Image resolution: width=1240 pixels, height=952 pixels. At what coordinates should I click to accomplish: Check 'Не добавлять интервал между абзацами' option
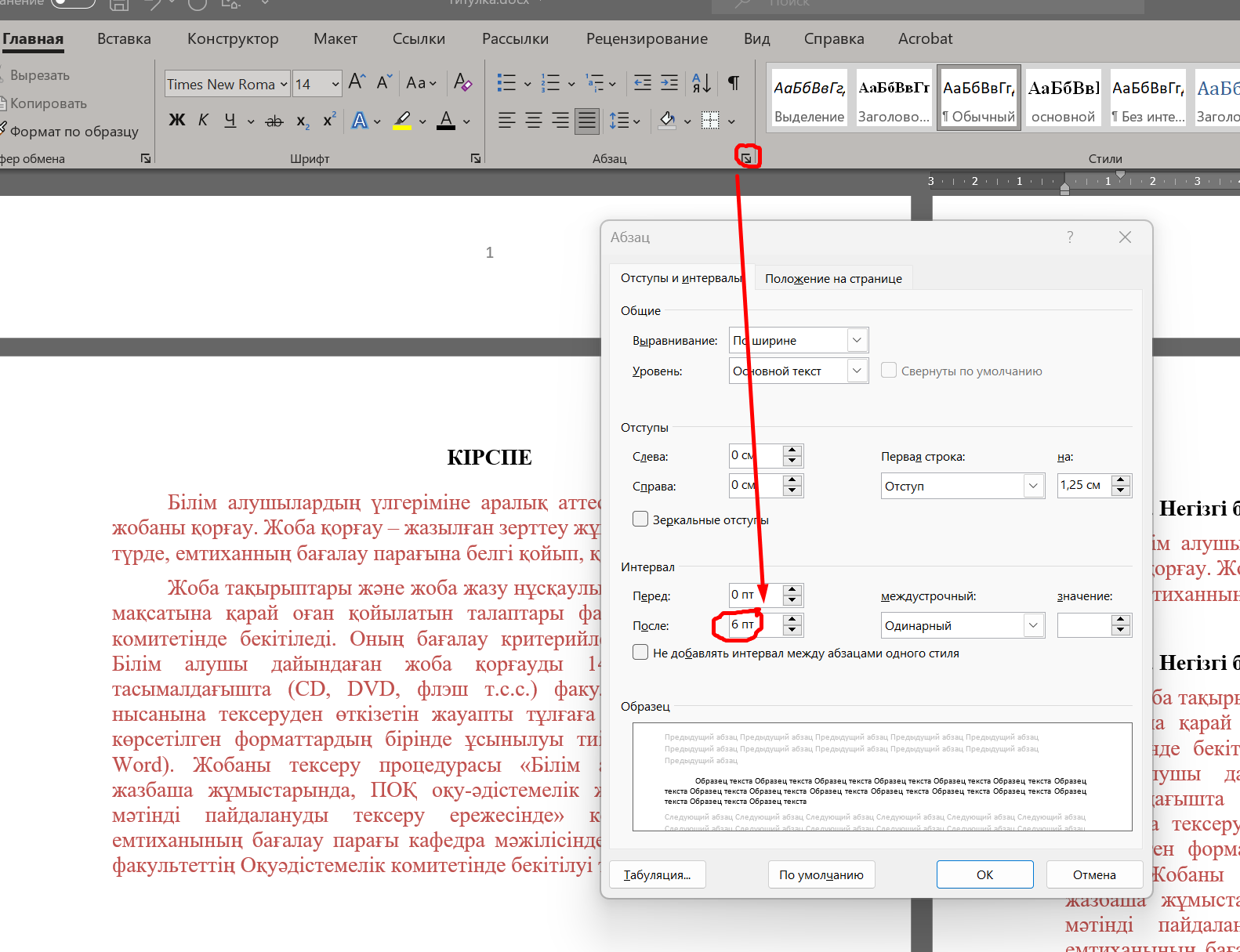point(640,653)
